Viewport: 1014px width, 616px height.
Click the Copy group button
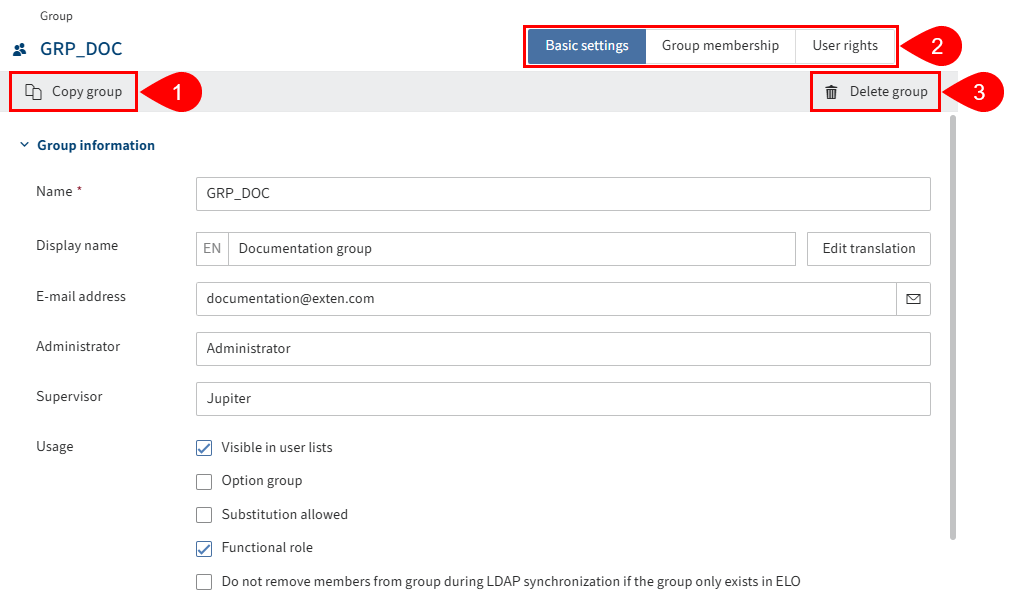click(x=73, y=91)
